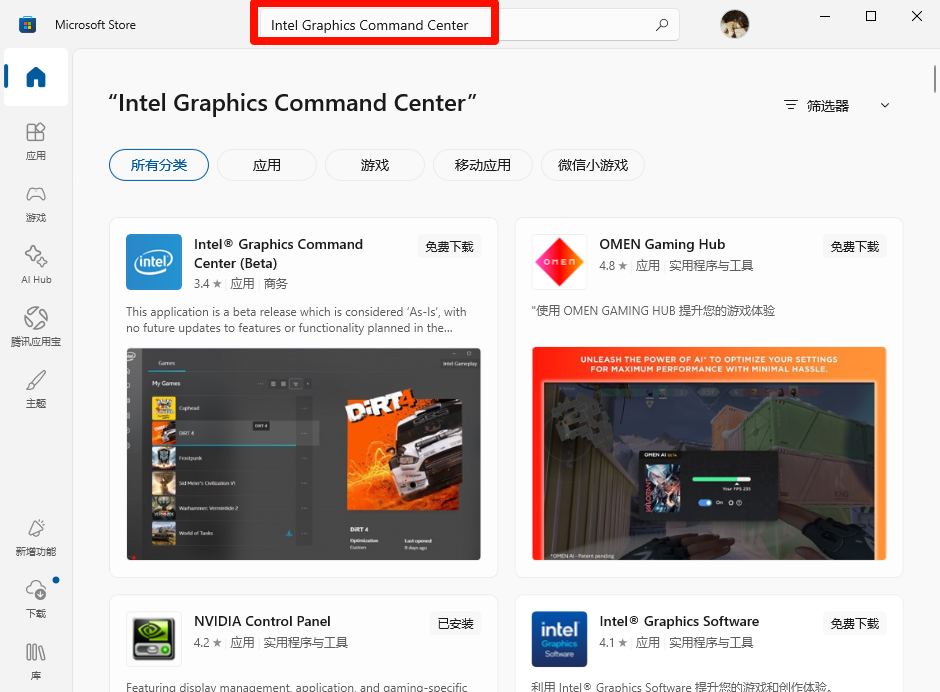This screenshot has height=692, width=940.
Task: Click the 筛选器 filter label
Action: click(828, 106)
